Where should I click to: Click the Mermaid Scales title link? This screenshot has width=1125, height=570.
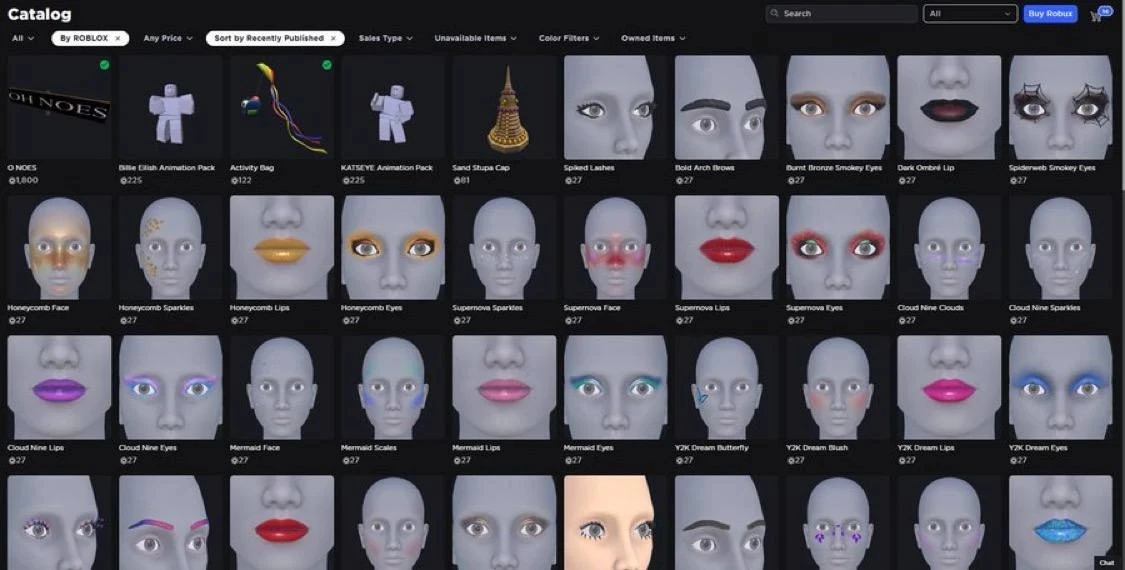click(x=370, y=448)
